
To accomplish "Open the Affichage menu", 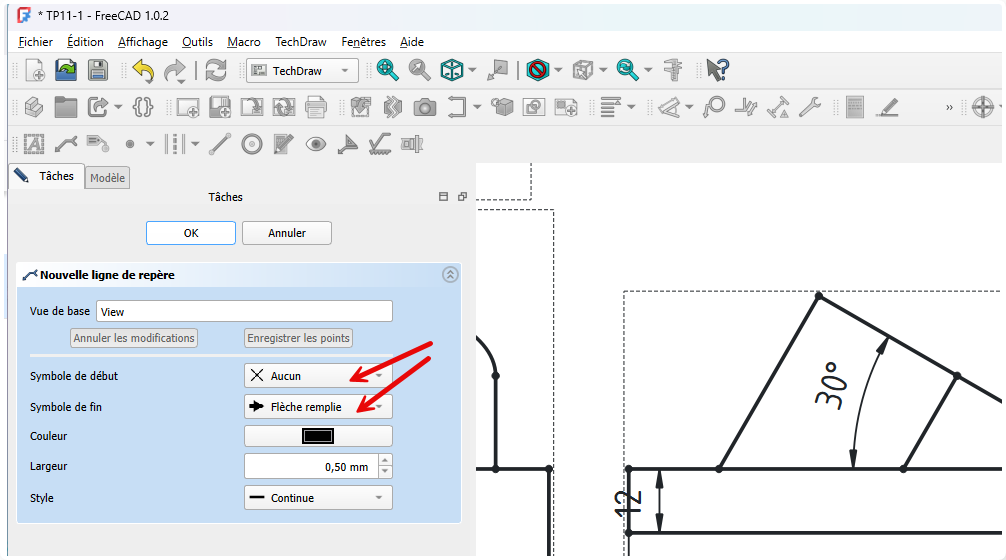I will (143, 42).
